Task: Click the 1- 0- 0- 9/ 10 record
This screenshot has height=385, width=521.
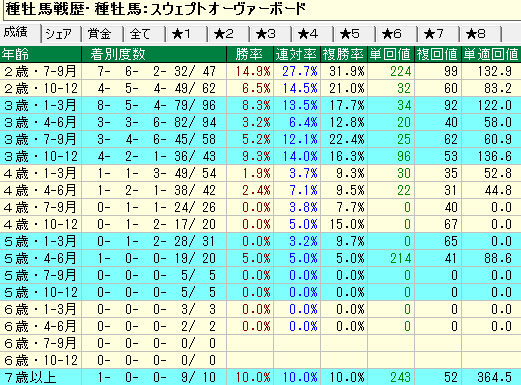Action: coord(157,377)
